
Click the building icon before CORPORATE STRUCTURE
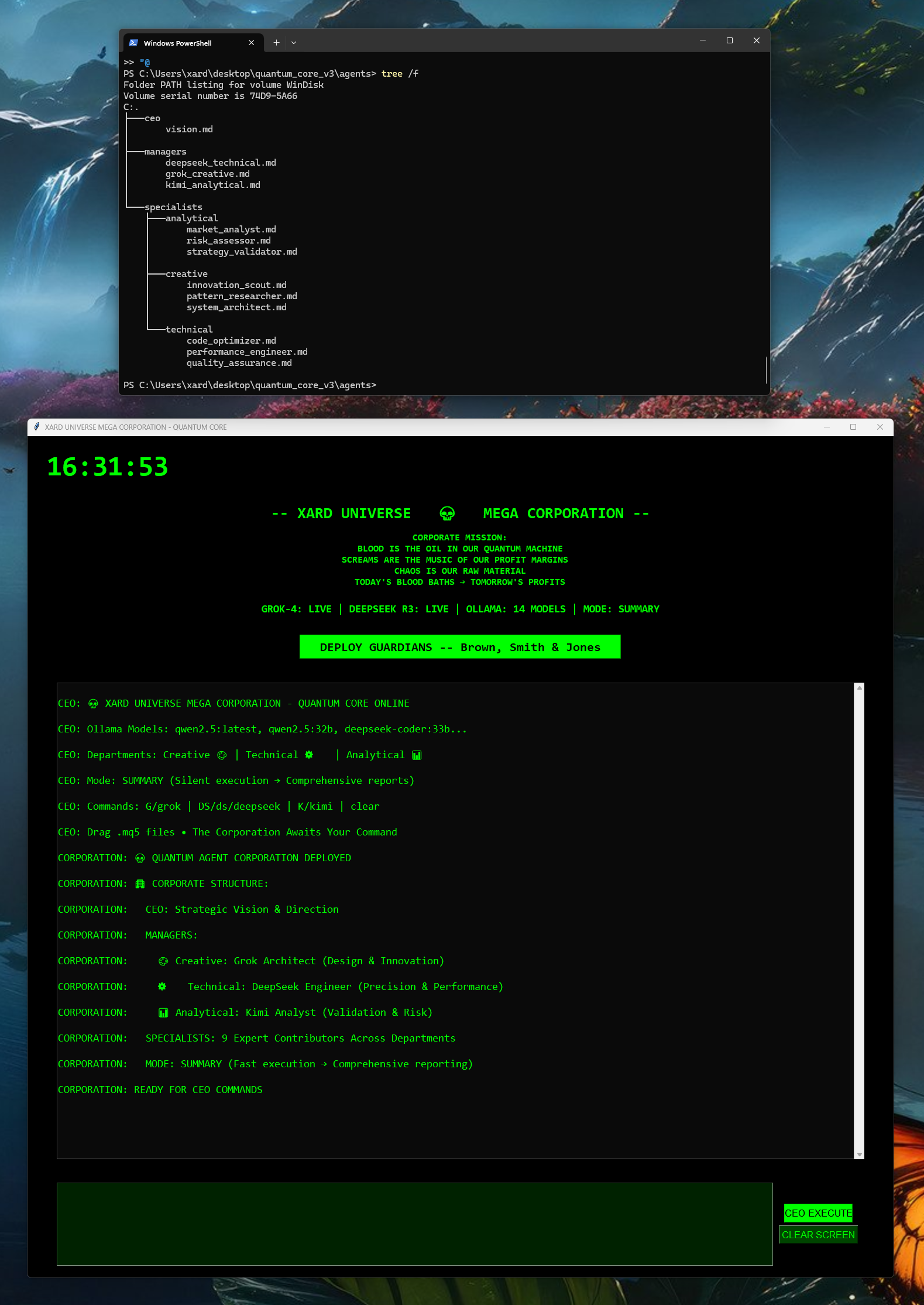(140, 884)
